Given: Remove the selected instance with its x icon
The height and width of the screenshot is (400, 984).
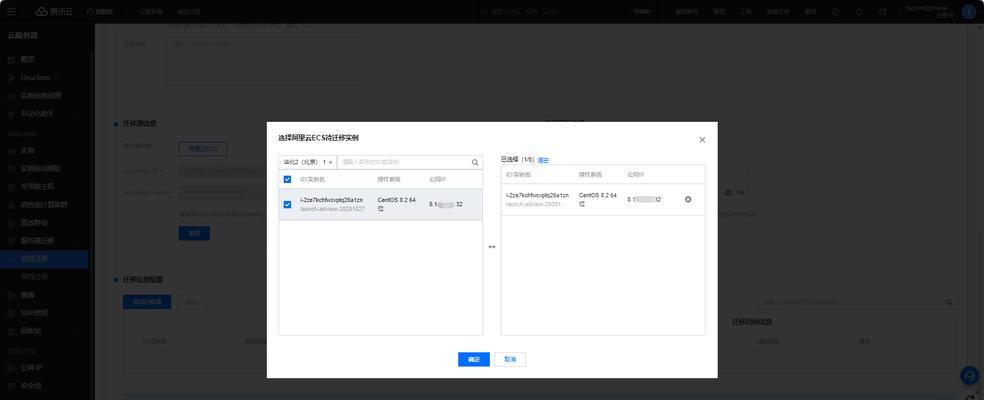Looking at the screenshot, I should point(688,199).
